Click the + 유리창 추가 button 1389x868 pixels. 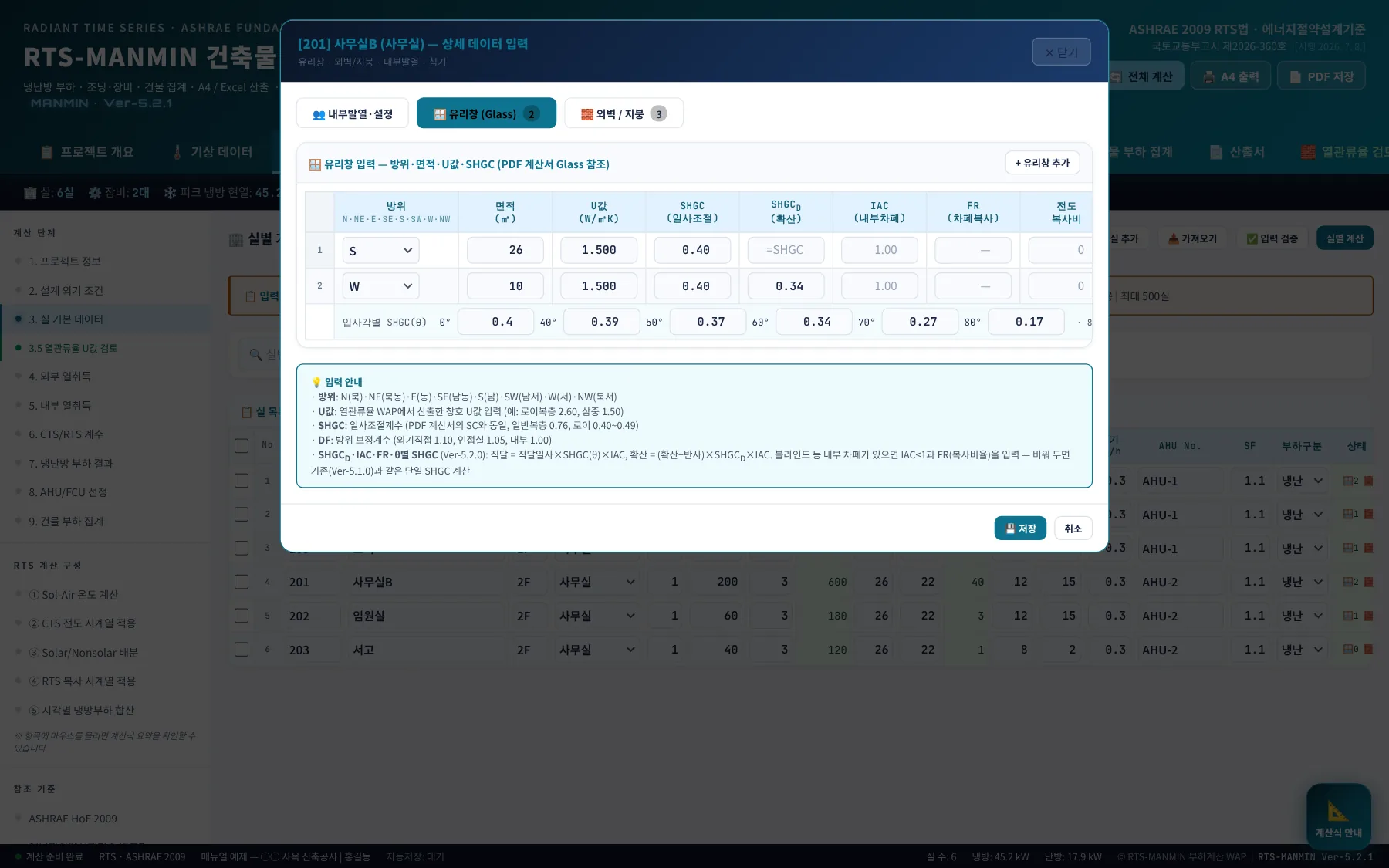1042,163
